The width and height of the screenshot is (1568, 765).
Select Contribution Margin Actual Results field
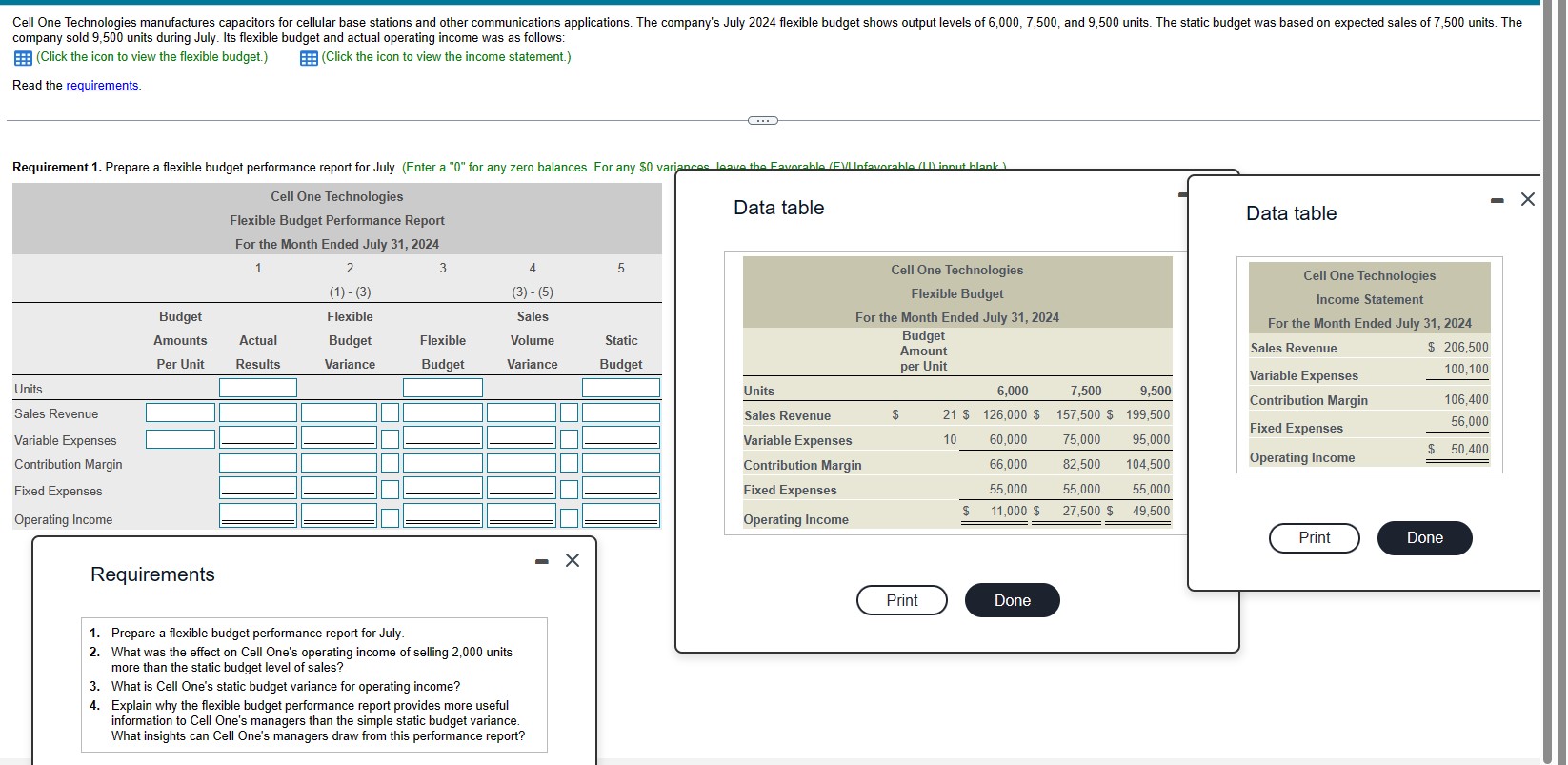258,463
